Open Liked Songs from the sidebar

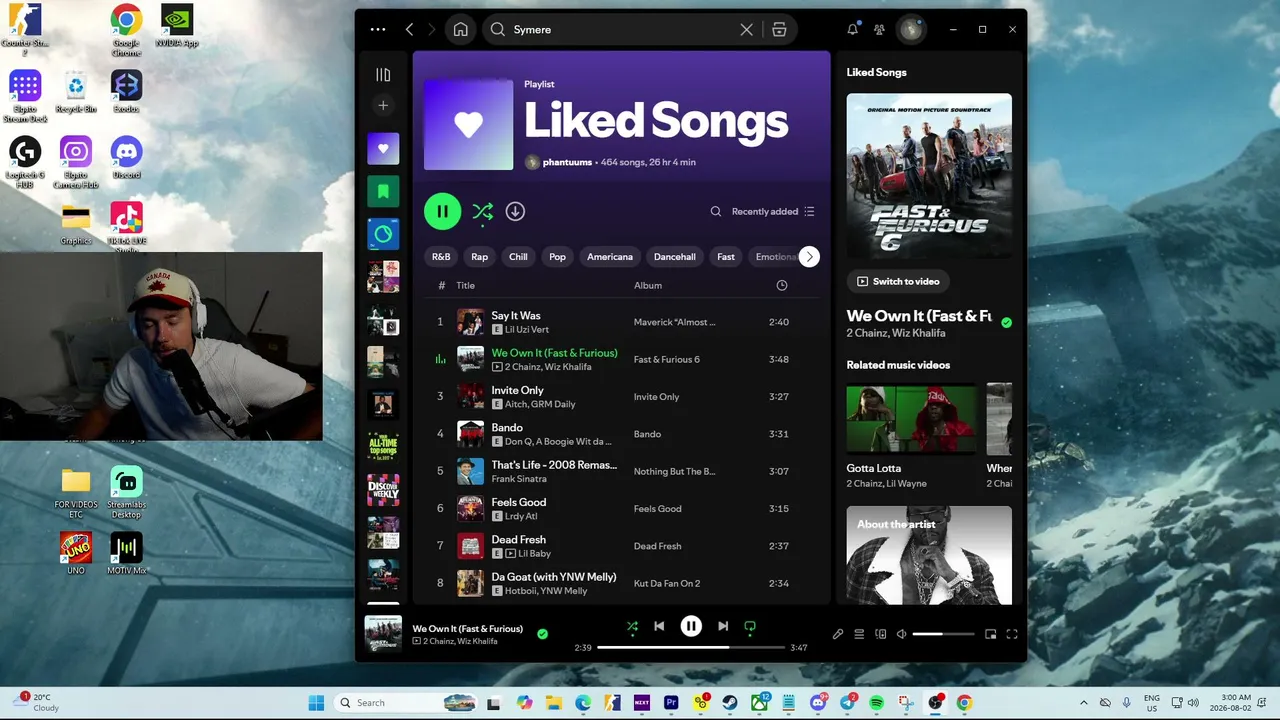tap(383, 149)
